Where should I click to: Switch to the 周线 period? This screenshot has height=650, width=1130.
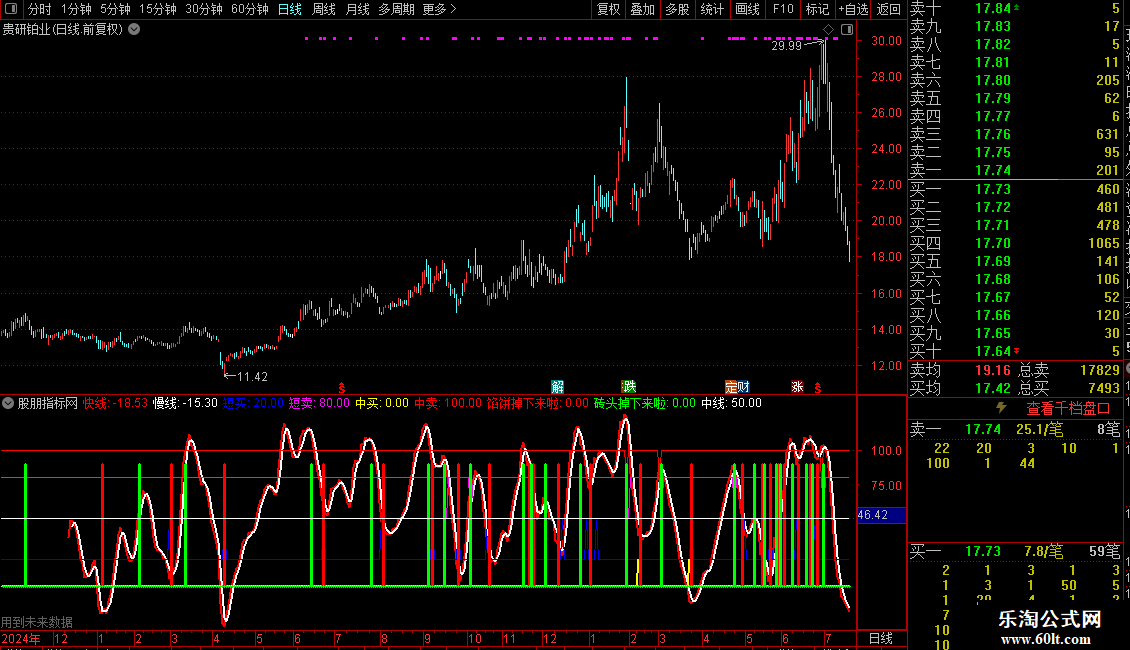(x=324, y=9)
